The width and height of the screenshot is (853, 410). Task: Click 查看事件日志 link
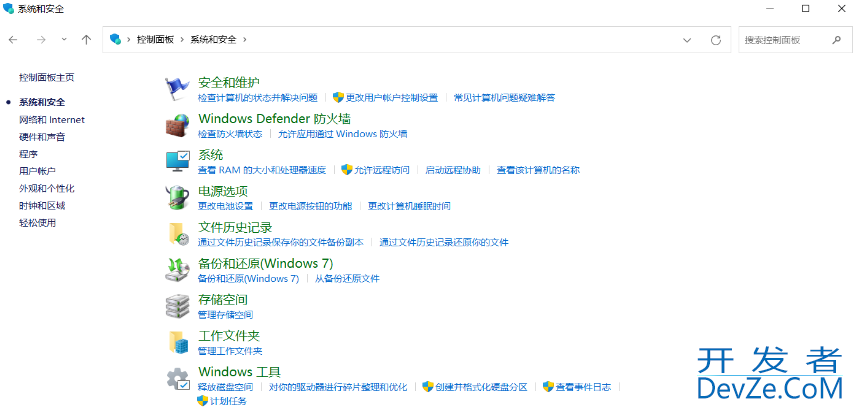(584, 387)
